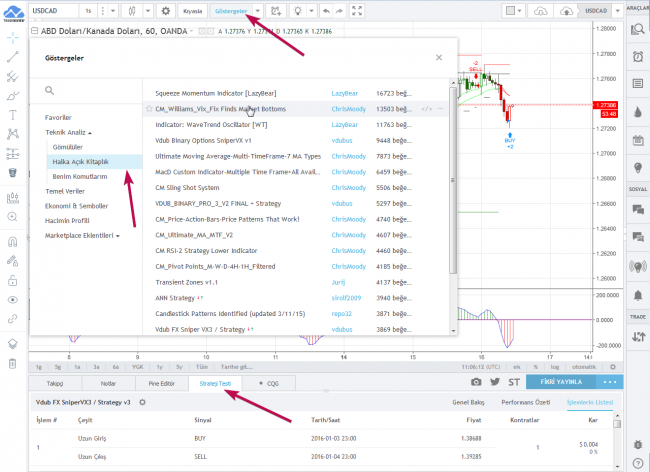This screenshot has height=472, width=650.
Task: Add CM_Williams_Vix_Fix to favorites star
Action: pos(149,109)
